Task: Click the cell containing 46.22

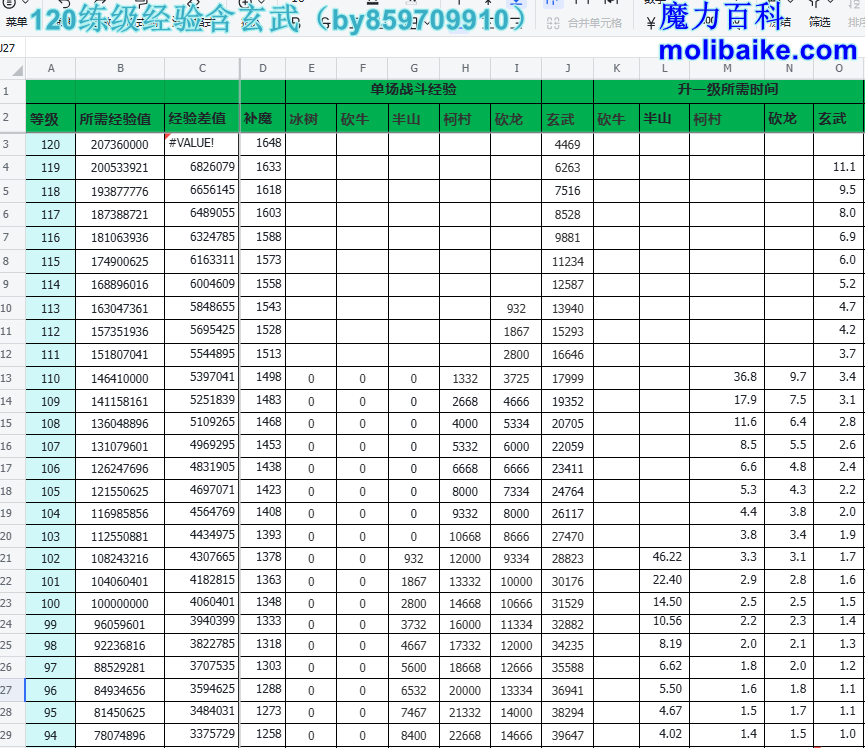Action: (x=664, y=557)
